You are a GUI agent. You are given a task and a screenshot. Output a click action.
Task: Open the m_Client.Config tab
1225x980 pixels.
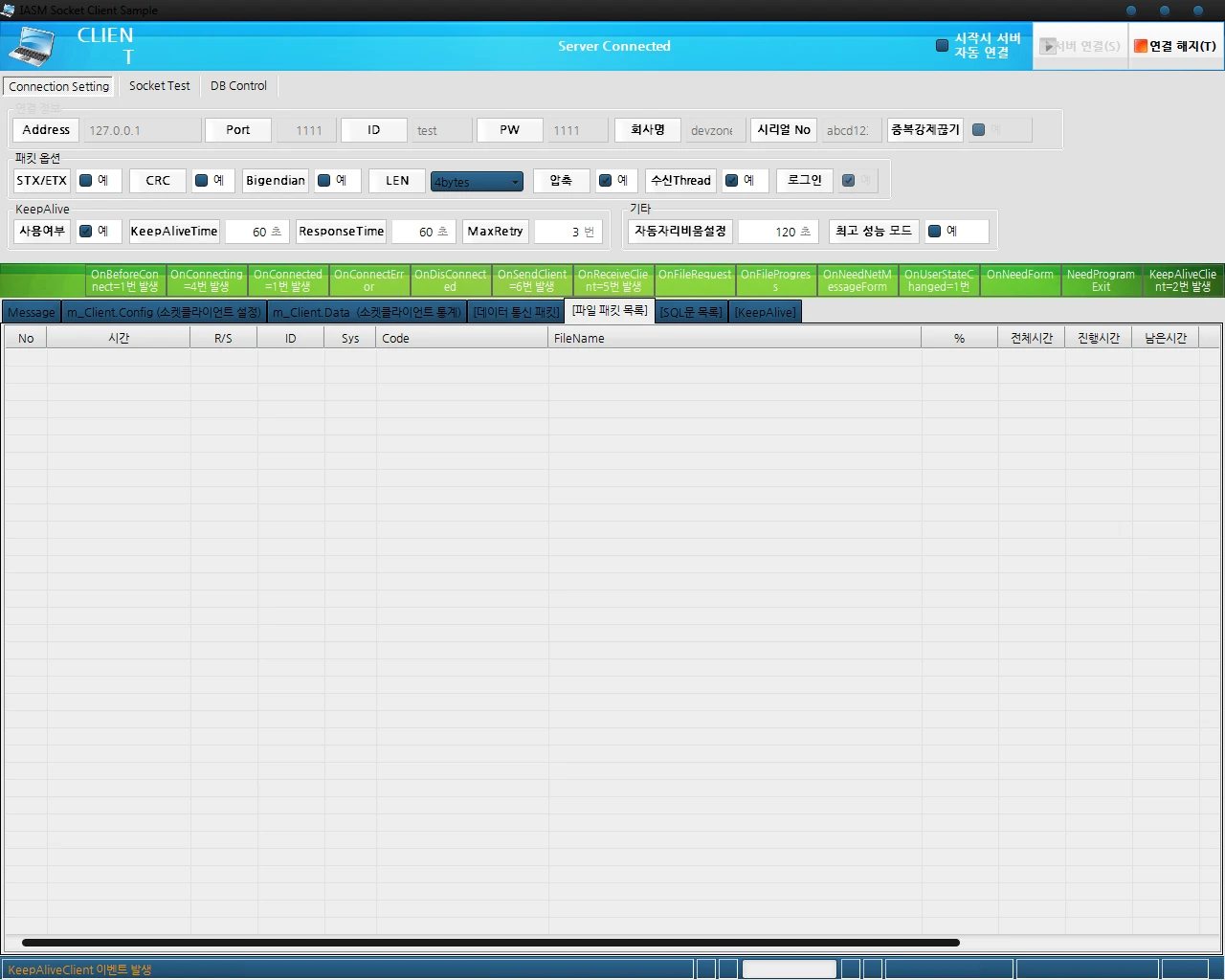(x=164, y=312)
